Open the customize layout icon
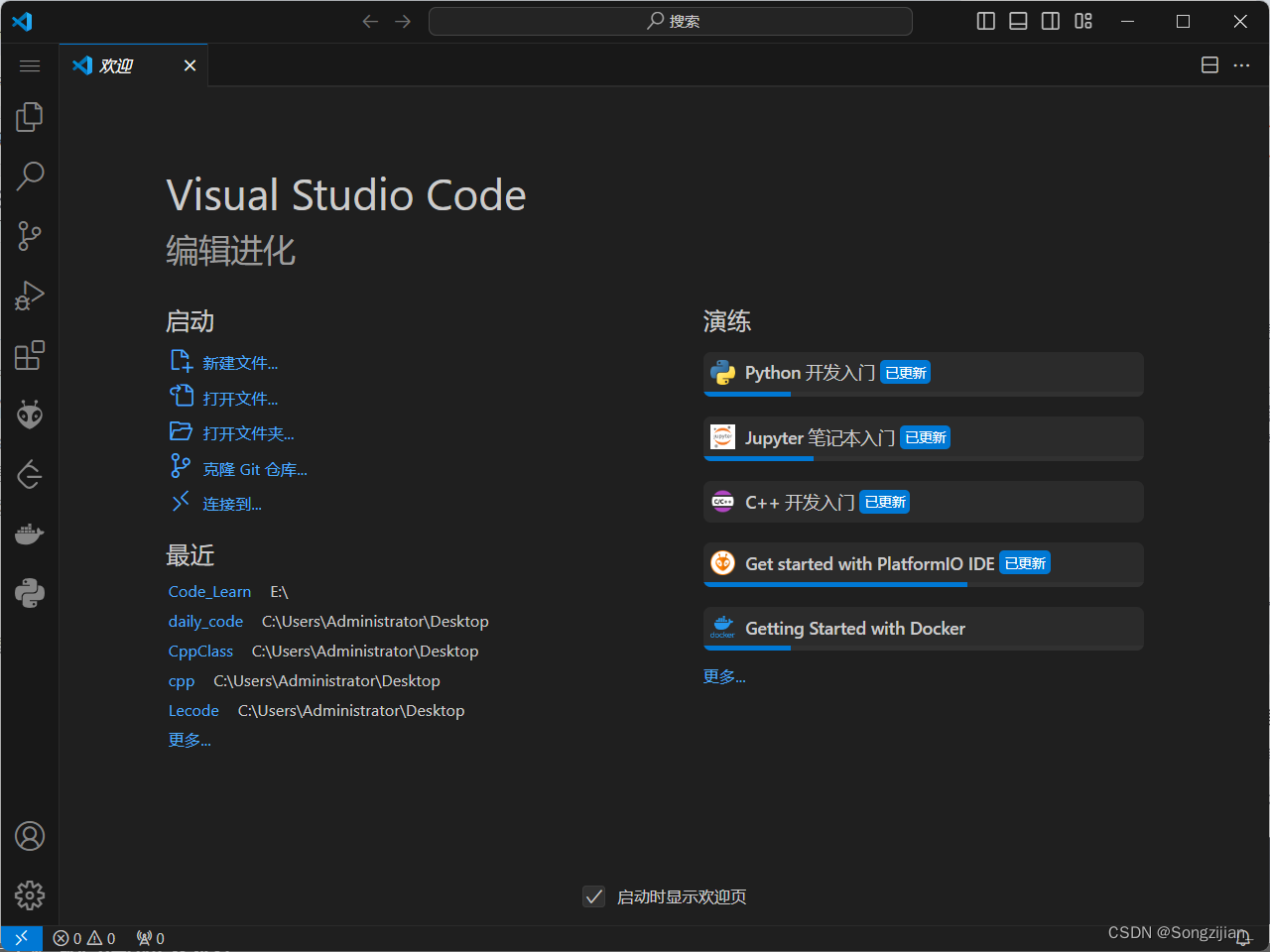1270x952 pixels. (x=1083, y=21)
